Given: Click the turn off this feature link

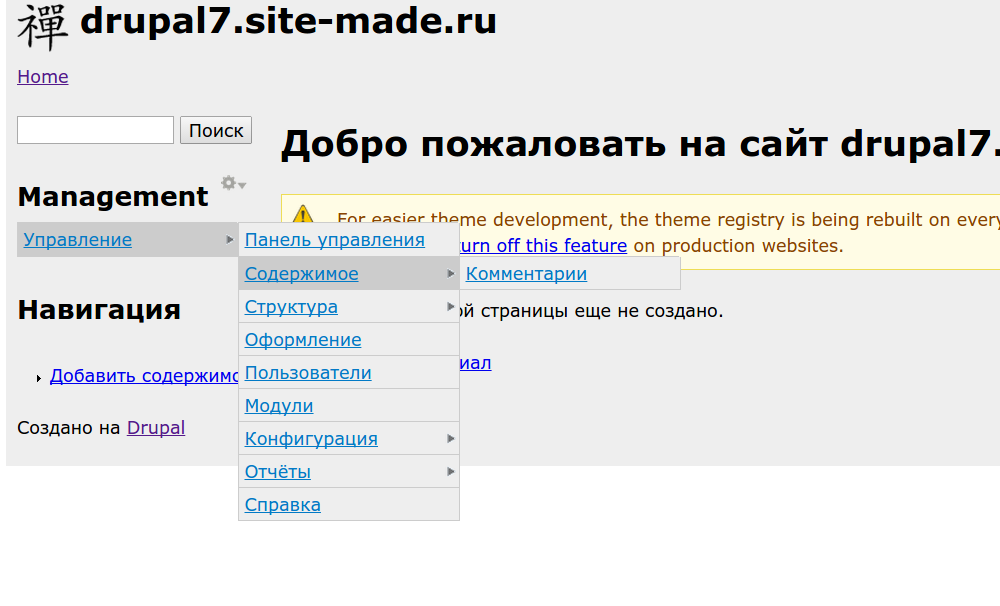Looking at the screenshot, I should 543,246.
